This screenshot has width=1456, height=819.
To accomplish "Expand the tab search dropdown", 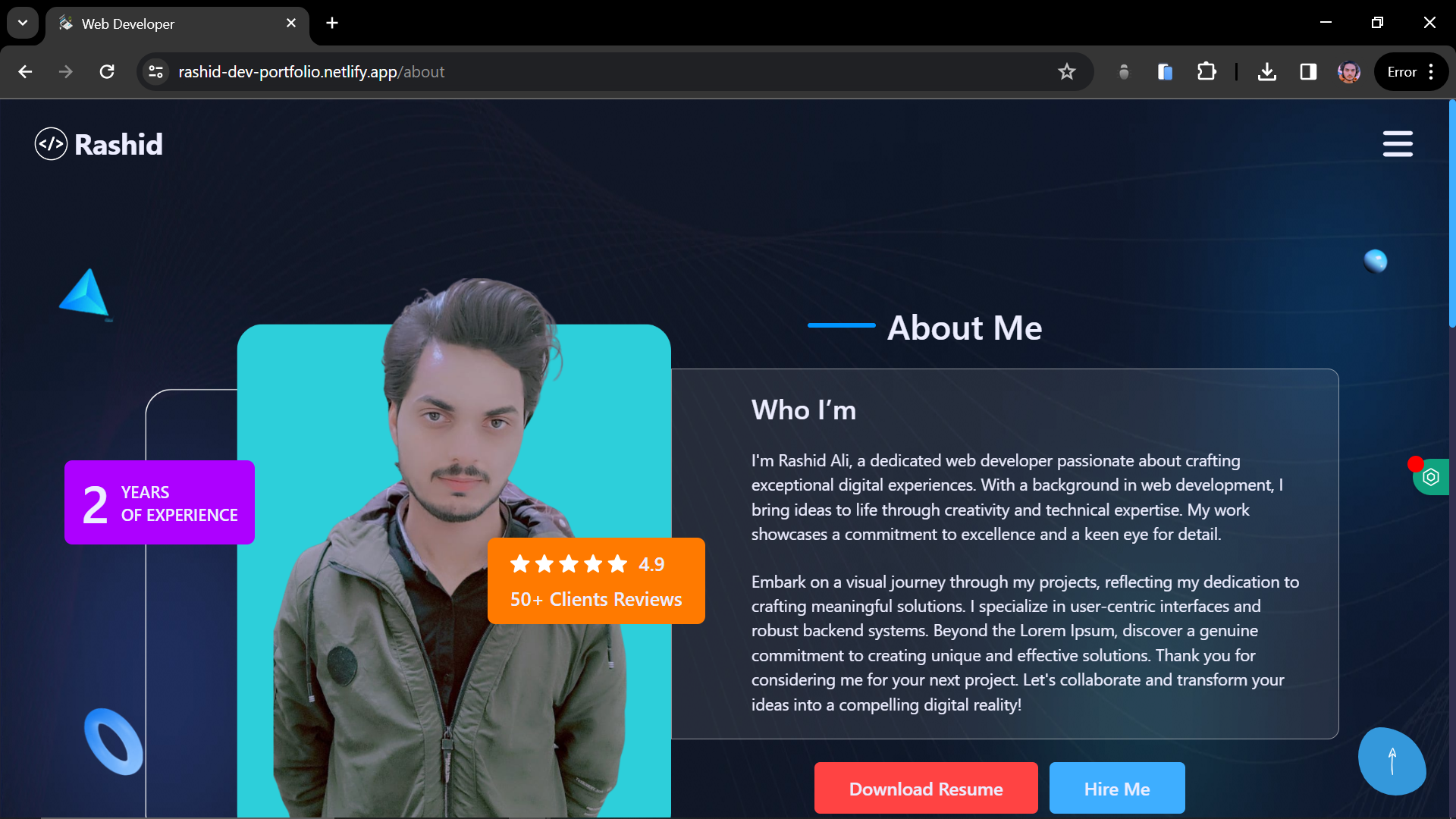I will click(23, 23).
